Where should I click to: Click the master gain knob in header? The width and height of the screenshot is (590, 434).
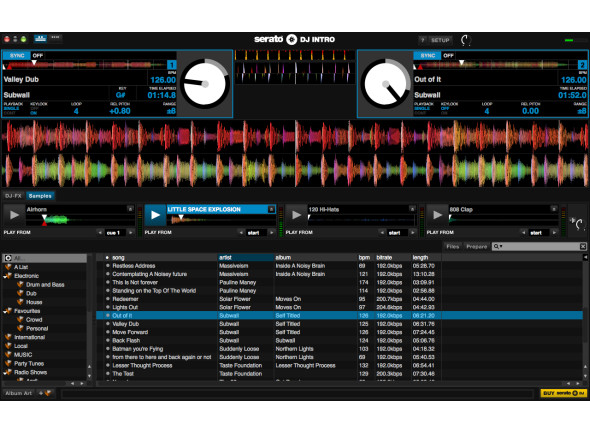pos(466,40)
